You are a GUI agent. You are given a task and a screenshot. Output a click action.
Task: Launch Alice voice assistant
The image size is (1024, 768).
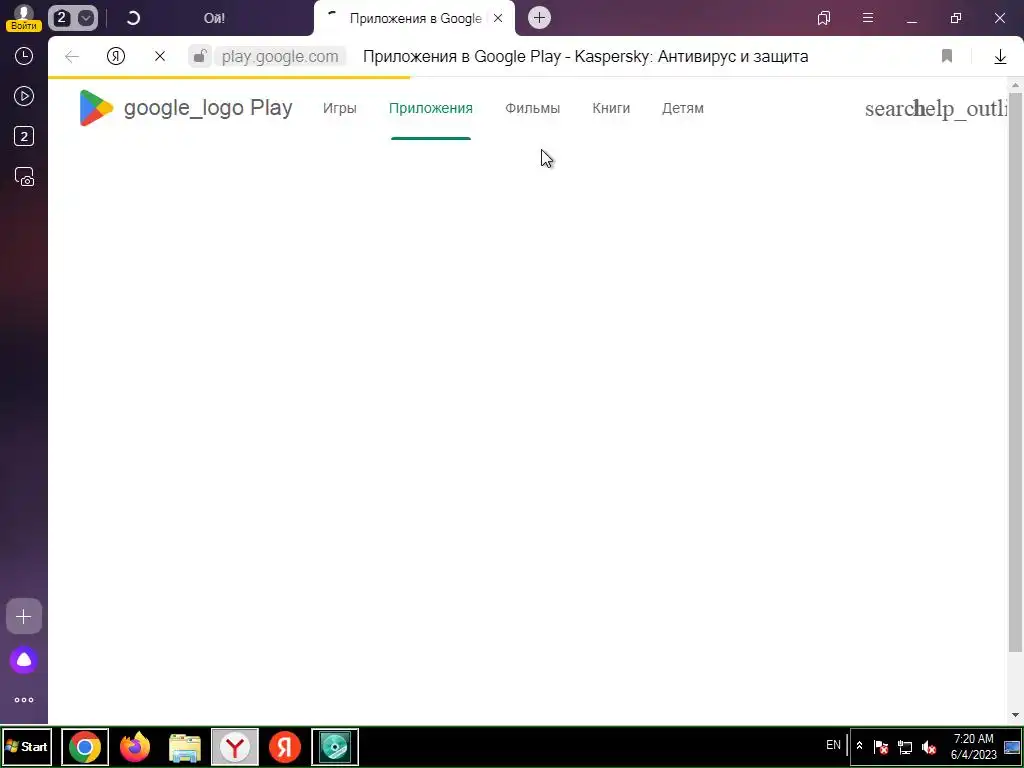pyautogui.click(x=24, y=660)
